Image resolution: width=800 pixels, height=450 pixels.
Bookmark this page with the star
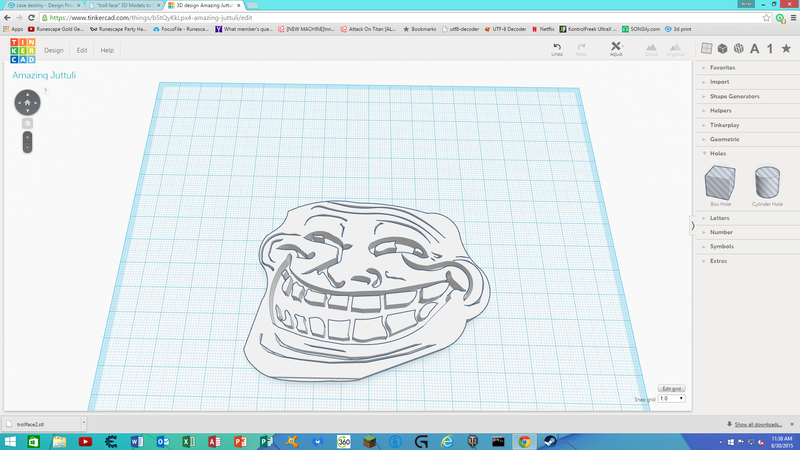coord(766,17)
